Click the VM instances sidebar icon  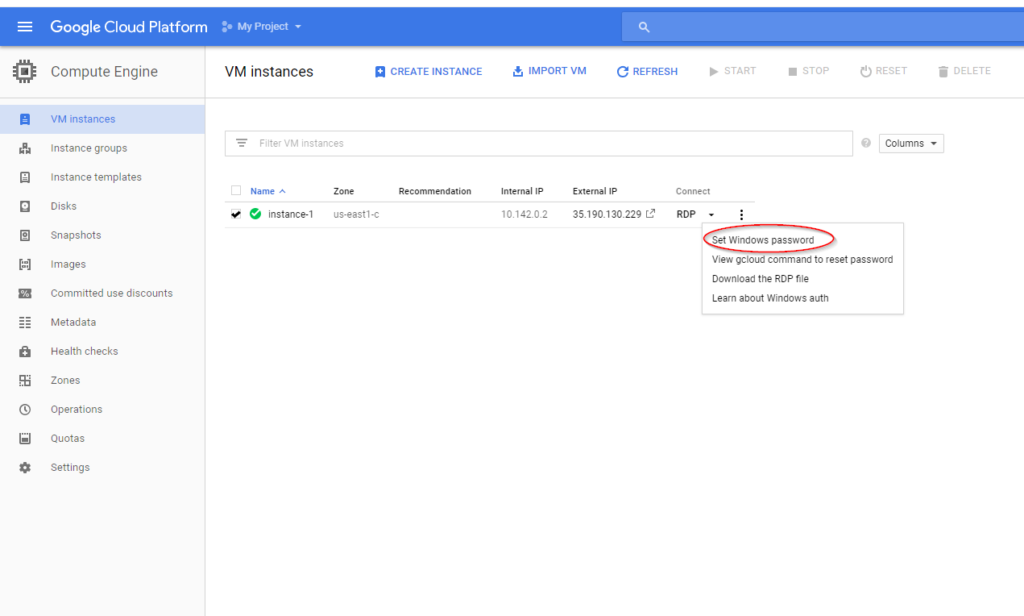tap(25, 119)
